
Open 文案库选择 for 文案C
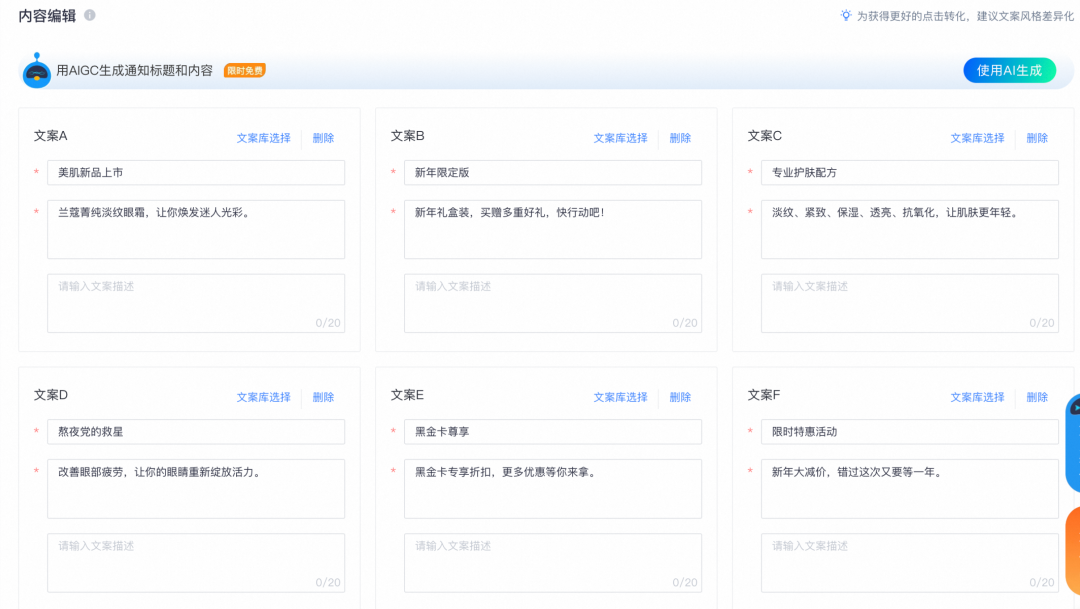977,138
